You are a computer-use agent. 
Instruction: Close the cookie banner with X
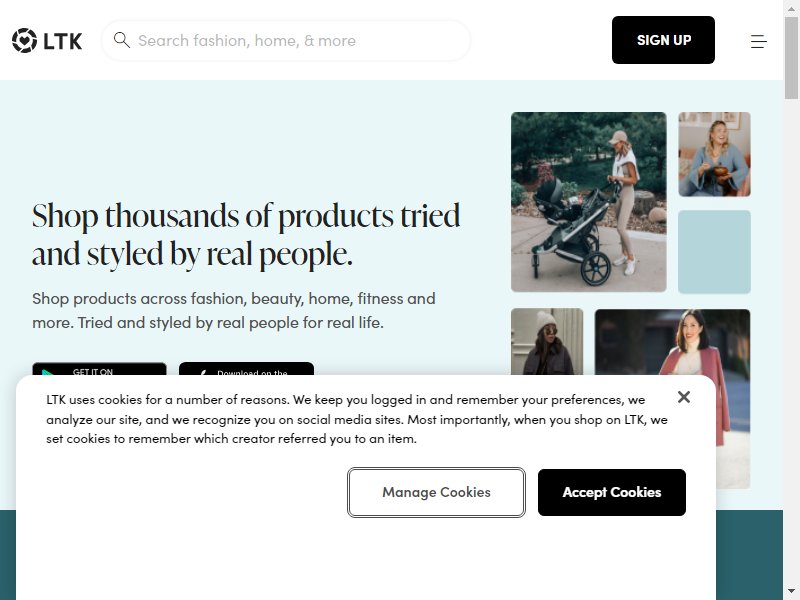684,397
